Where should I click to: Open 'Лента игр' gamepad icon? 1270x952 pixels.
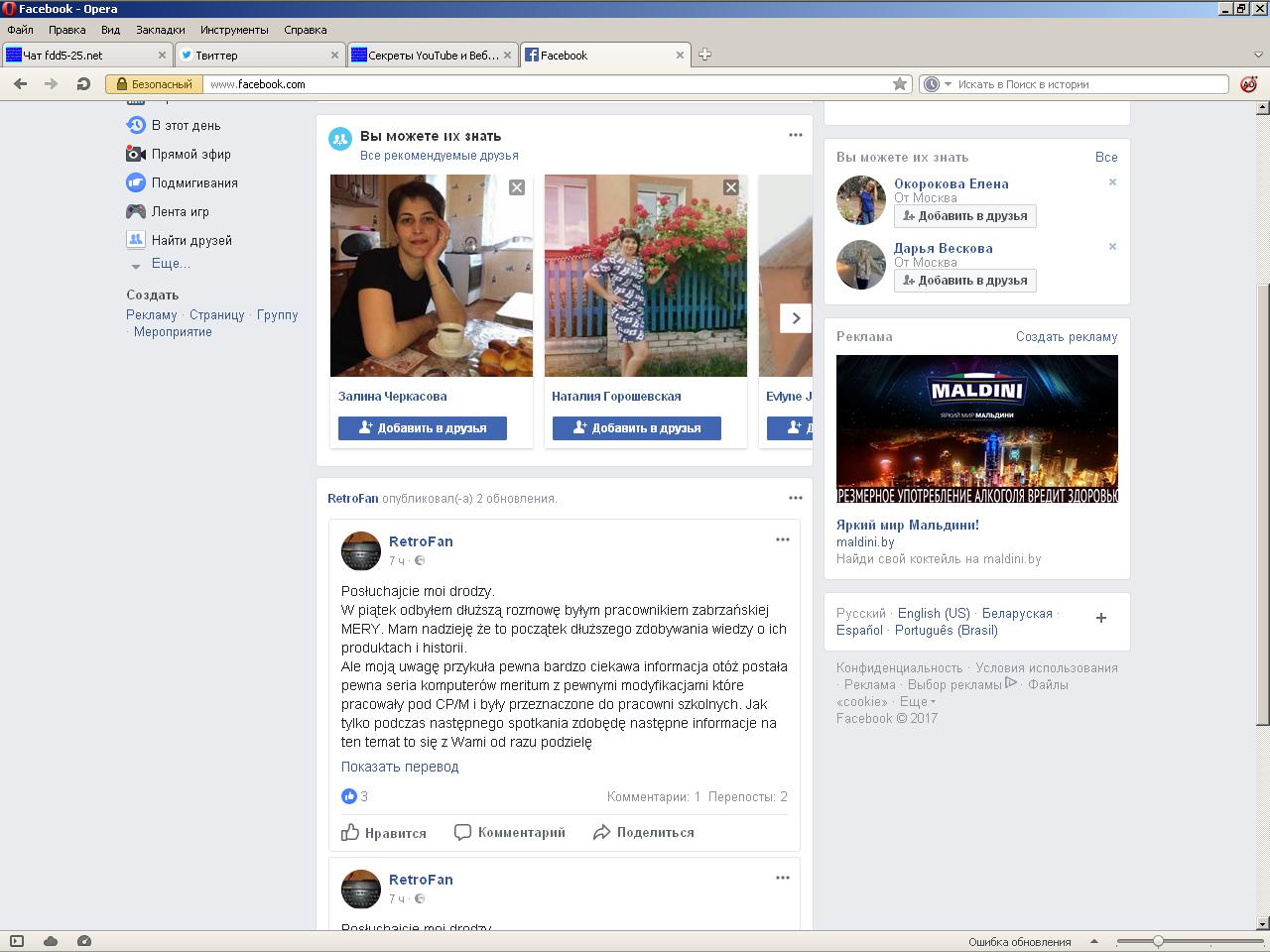136,211
